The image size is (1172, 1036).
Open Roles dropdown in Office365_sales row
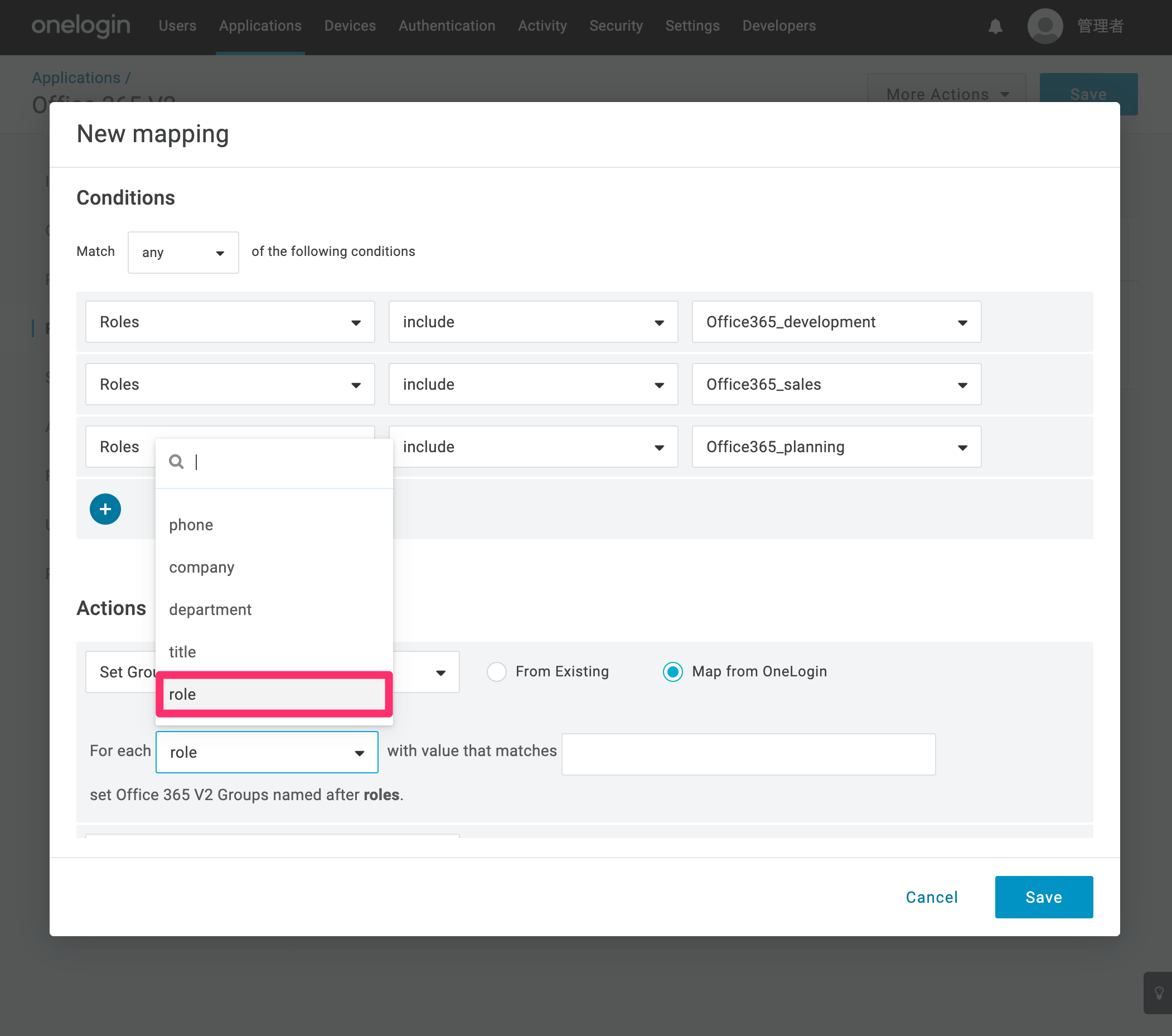(230, 384)
